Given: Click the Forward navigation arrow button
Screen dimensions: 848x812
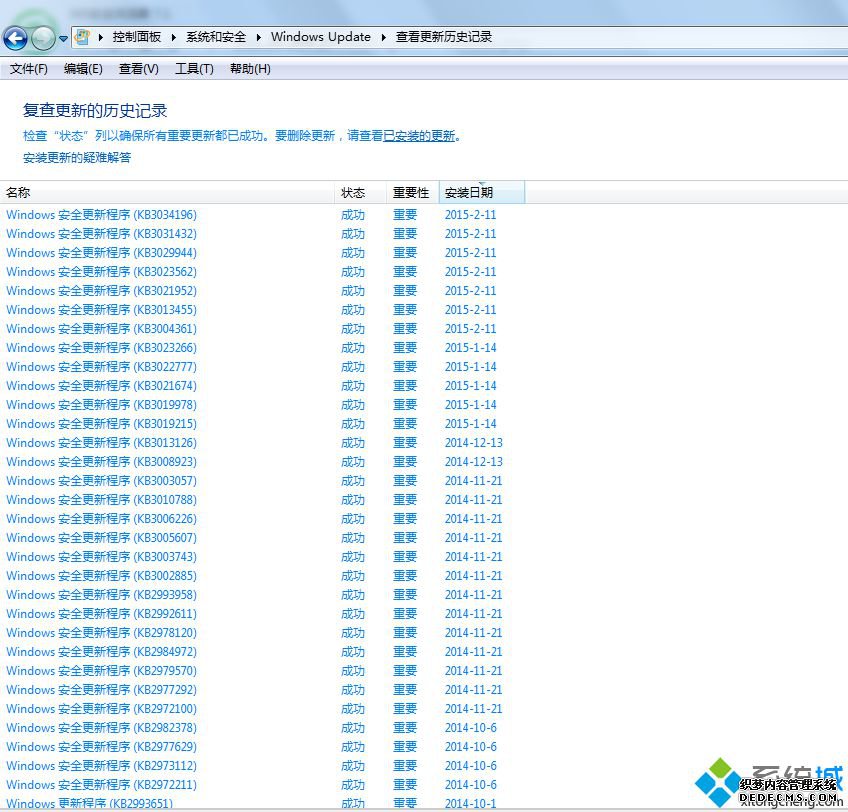Looking at the screenshot, I should pyautogui.click(x=43, y=38).
